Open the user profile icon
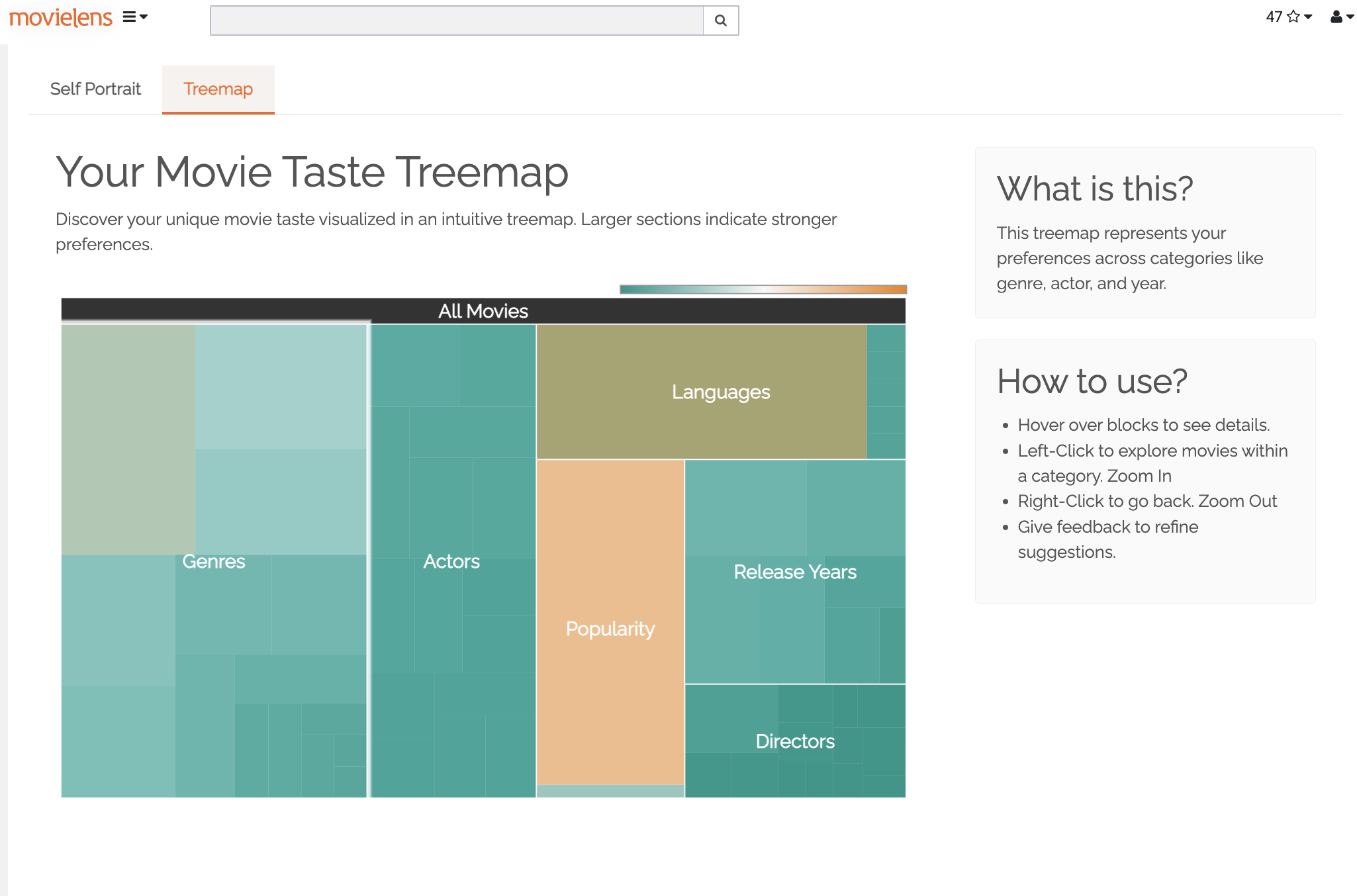This screenshot has height=896, width=1357. [1336, 17]
